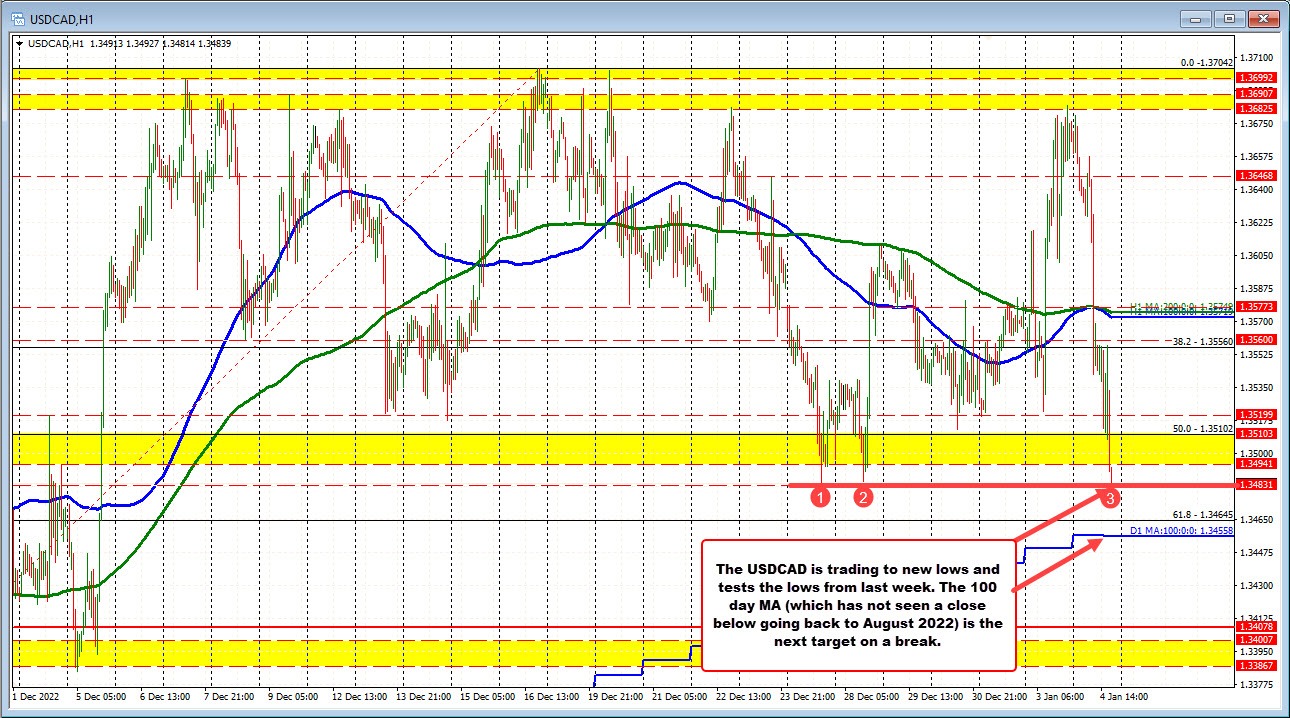
Task: Click the Fibonacci 61.8 - 1.34645 label
Action: [1204, 513]
